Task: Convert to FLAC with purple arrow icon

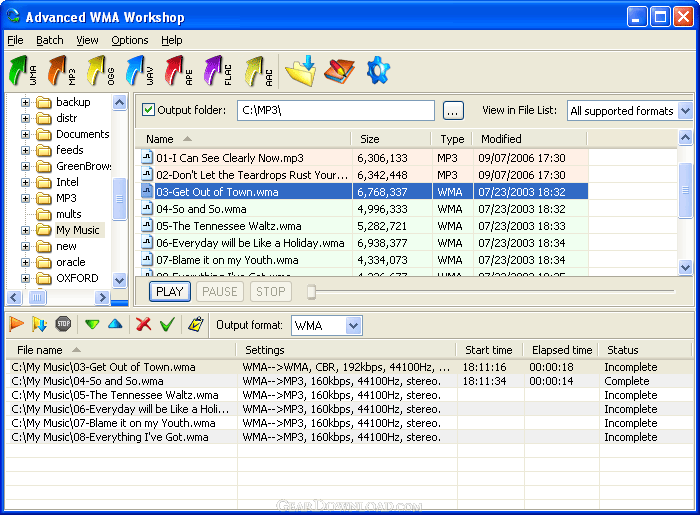Action: click(218, 71)
